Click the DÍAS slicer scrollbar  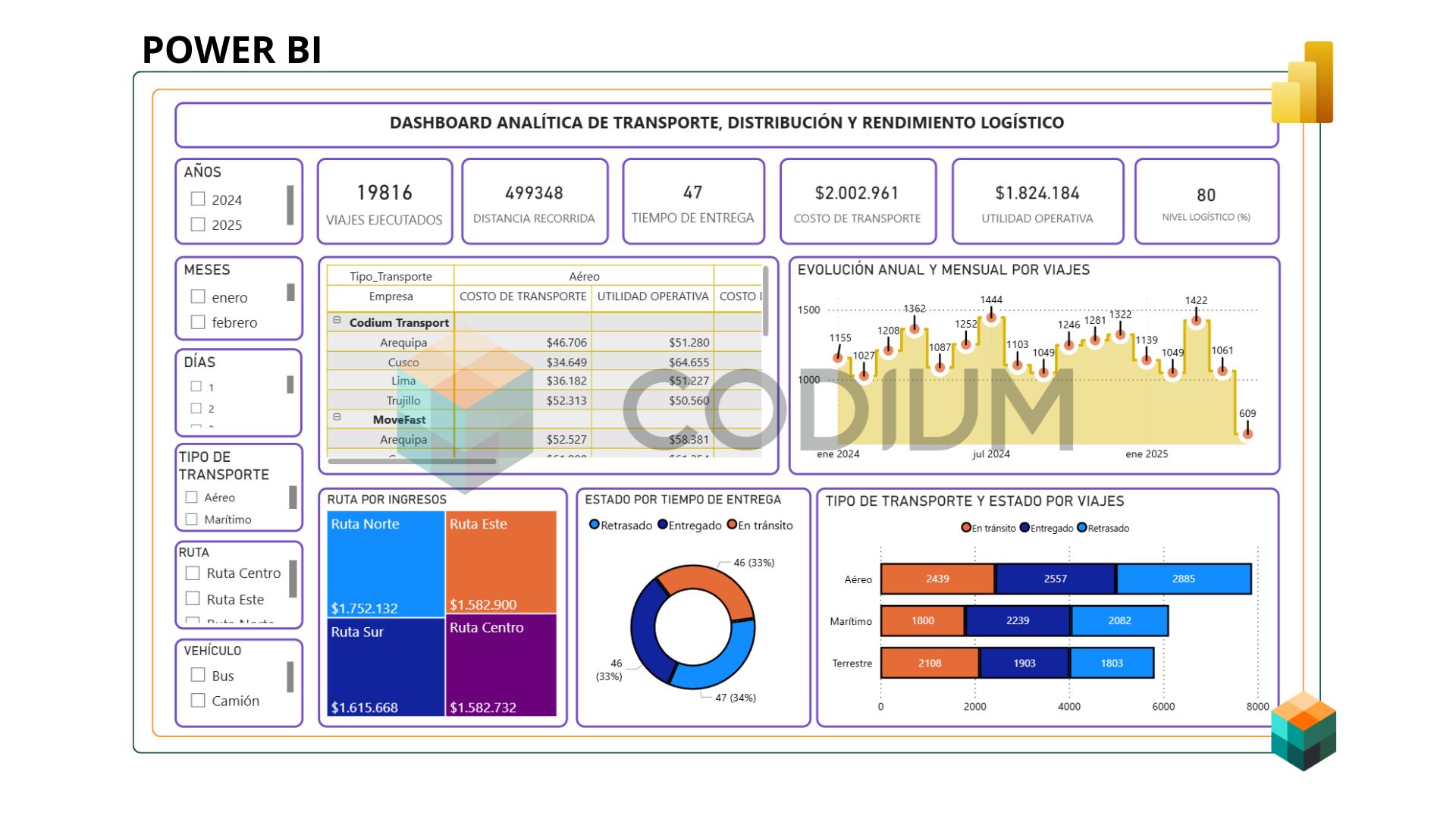click(x=290, y=384)
